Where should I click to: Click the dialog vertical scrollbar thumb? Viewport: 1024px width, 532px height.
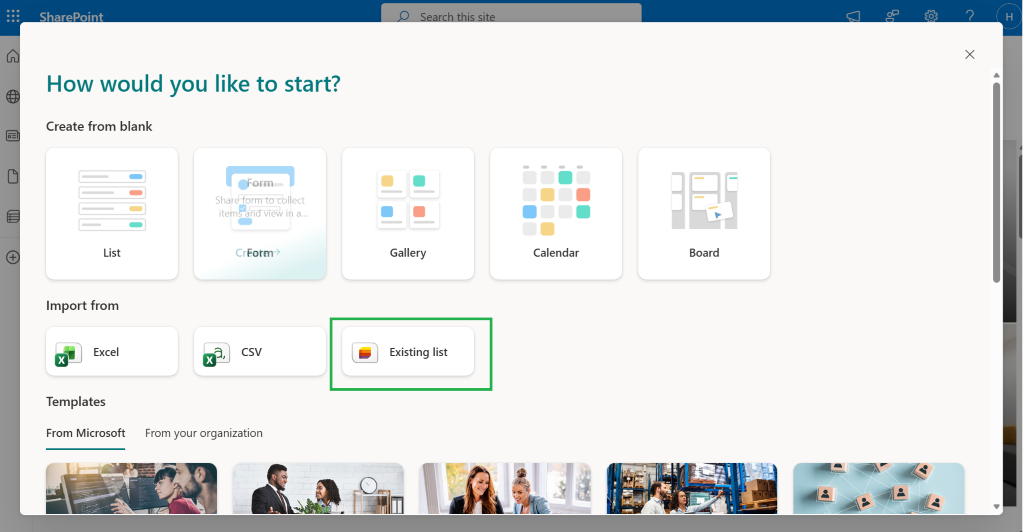tap(997, 182)
